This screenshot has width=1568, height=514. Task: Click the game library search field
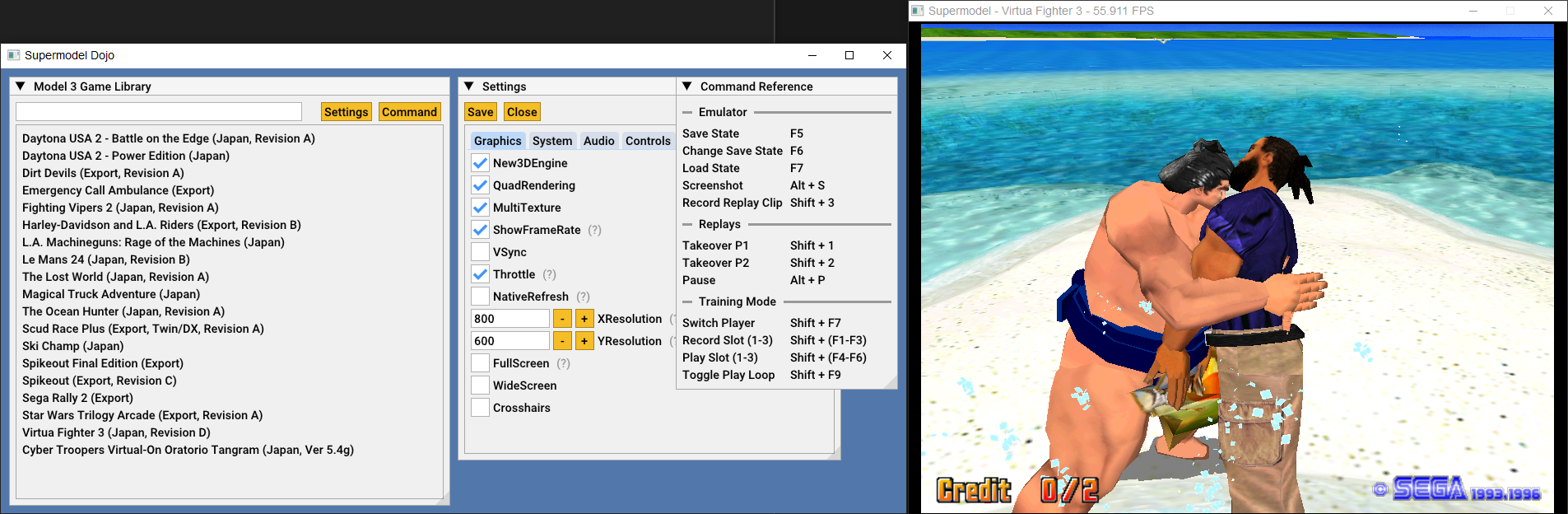159,112
